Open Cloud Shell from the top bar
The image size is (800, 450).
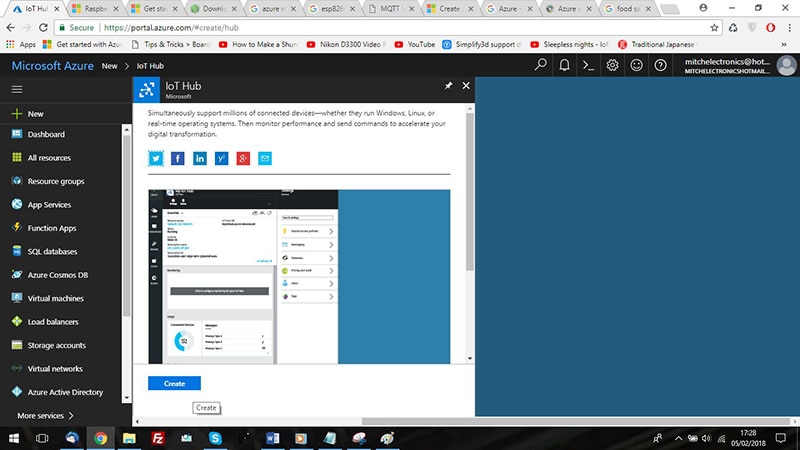589,66
